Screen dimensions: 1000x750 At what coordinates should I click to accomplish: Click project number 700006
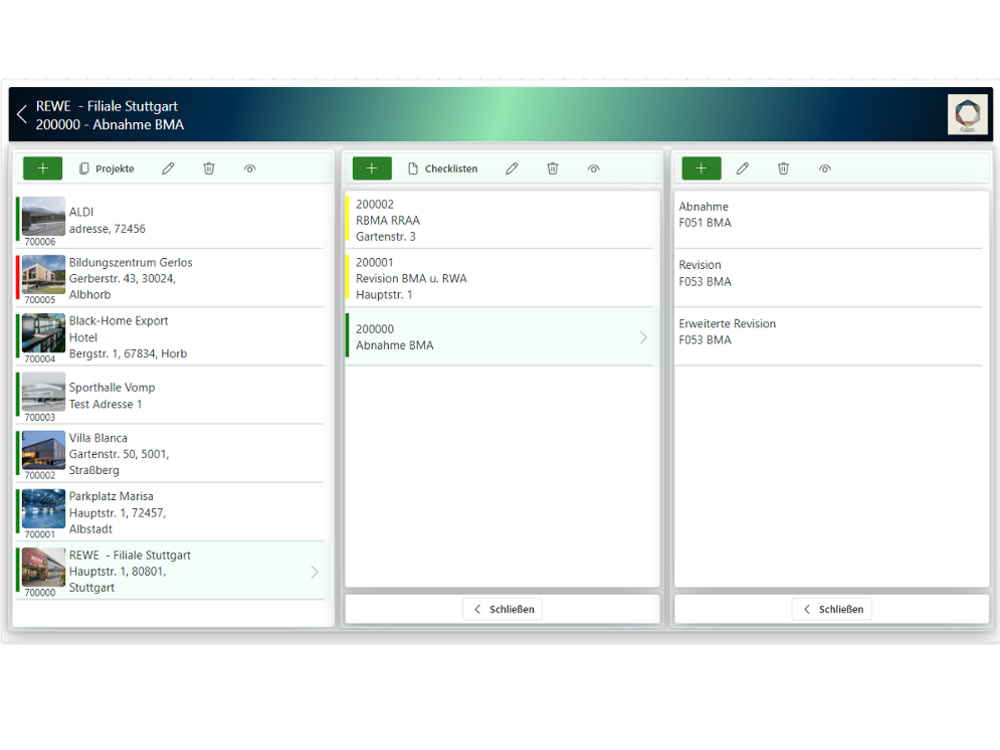pyautogui.click(x=40, y=242)
